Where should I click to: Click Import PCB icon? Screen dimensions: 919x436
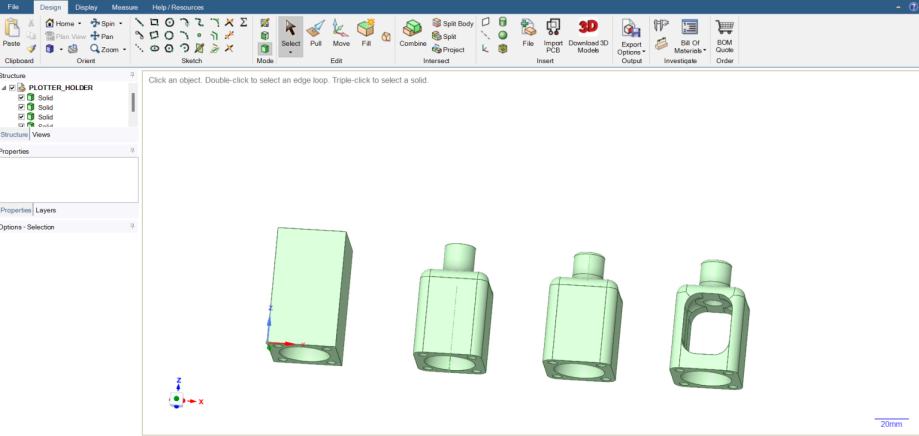[553, 35]
